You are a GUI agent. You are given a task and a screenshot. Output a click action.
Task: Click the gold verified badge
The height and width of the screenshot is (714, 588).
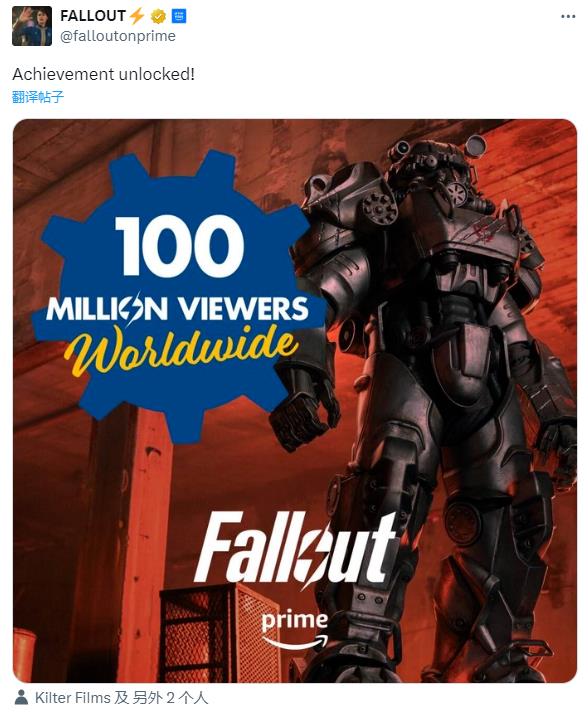158,17
